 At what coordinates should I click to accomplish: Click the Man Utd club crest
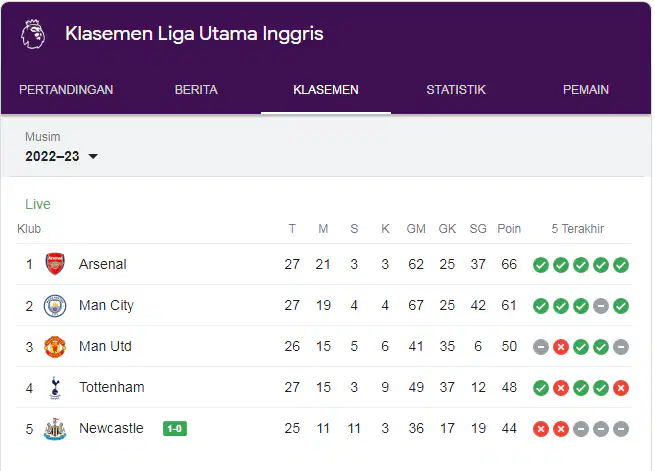(55, 347)
